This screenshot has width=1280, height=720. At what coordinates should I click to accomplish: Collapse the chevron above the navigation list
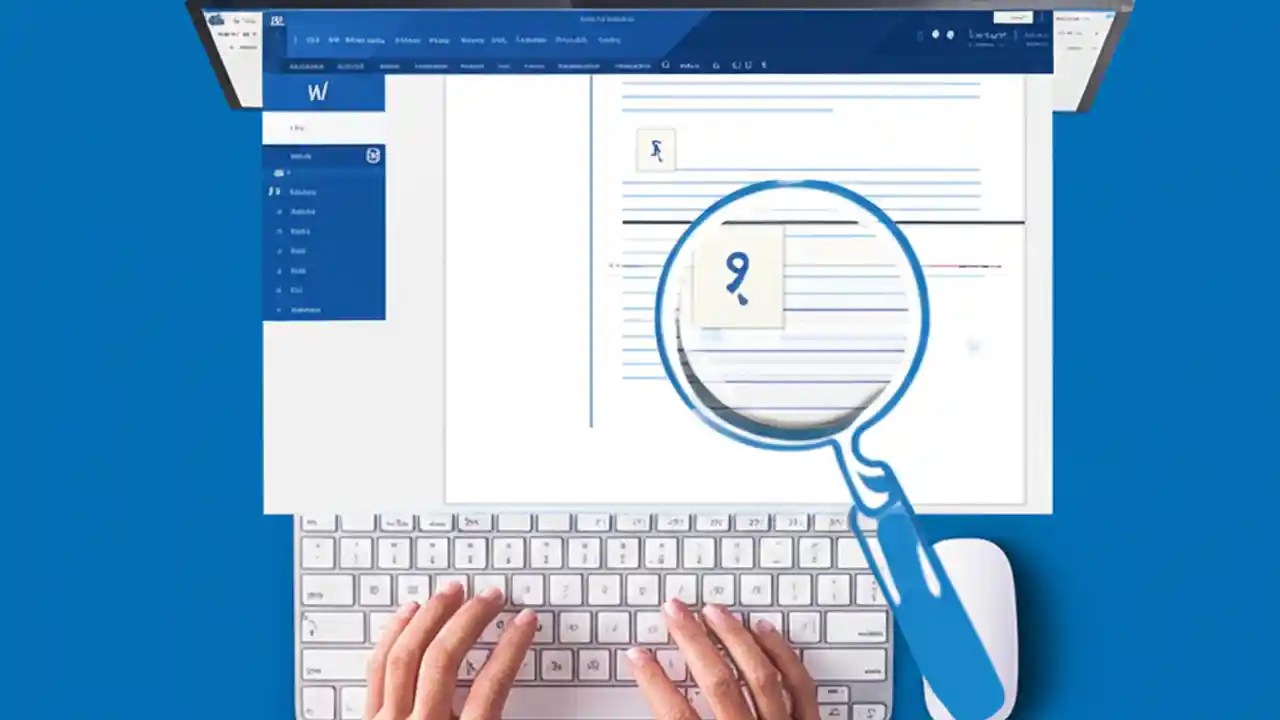(297, 128)
